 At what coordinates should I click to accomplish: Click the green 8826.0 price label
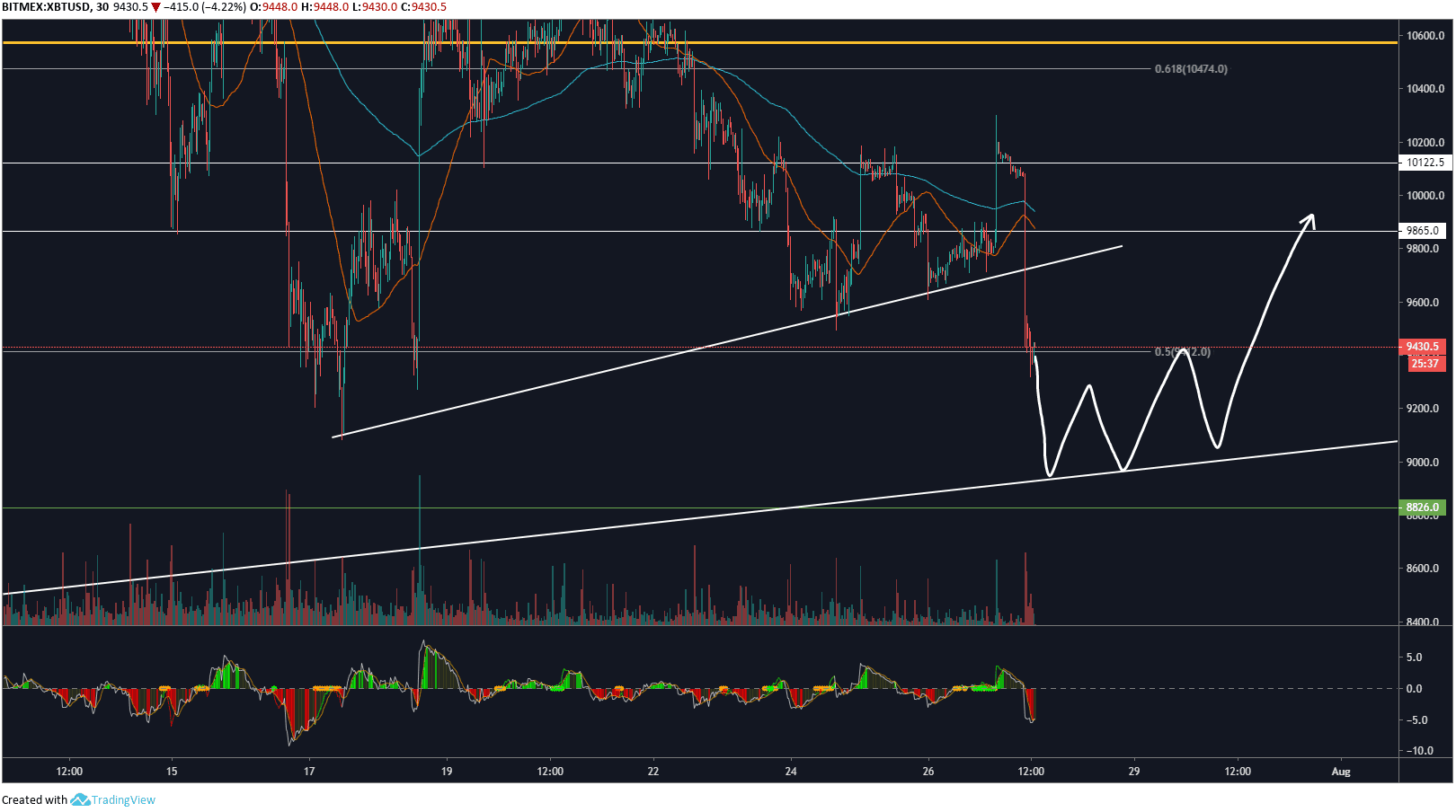(x=1423, y=507)
